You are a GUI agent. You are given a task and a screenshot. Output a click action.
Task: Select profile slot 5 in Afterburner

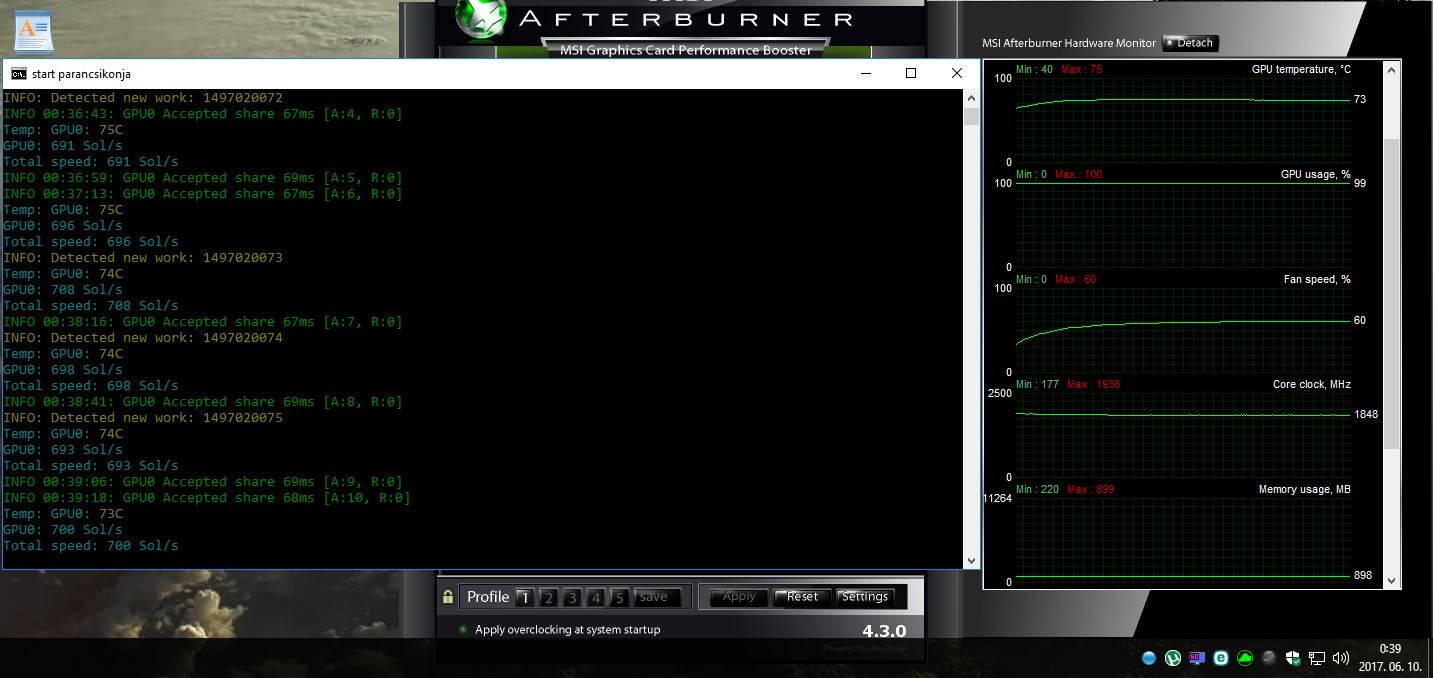(x=620, y=598)
